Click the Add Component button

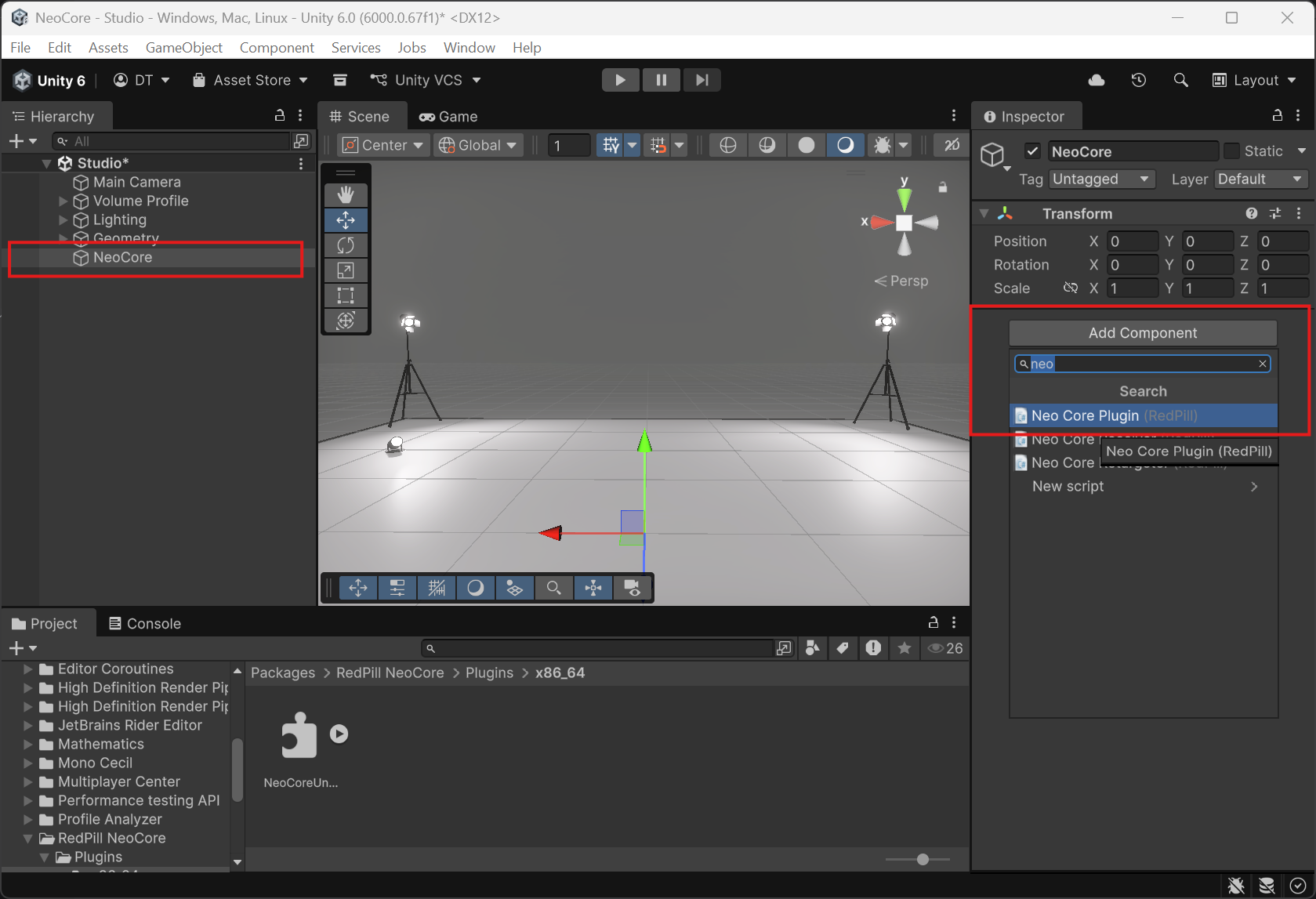point(1142,333)
